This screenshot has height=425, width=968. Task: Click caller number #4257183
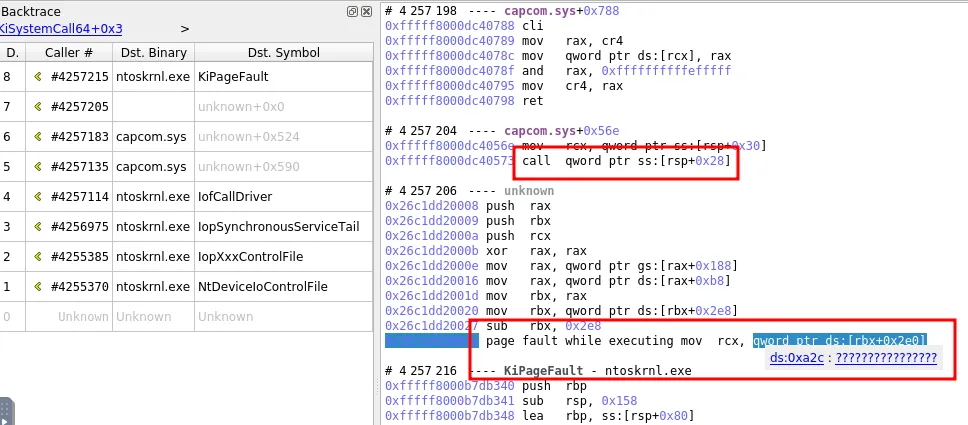click(x=80, y=137)
